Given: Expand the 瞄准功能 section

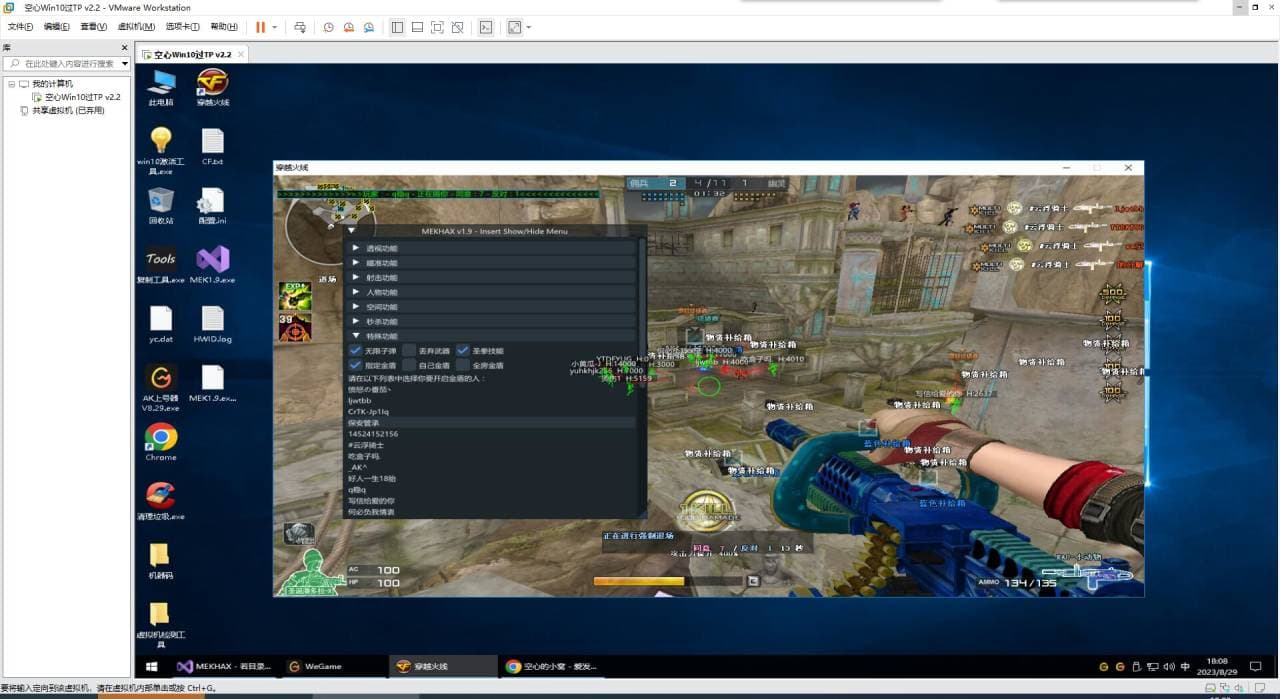Looking at the screenshot, I should (490, 263).
